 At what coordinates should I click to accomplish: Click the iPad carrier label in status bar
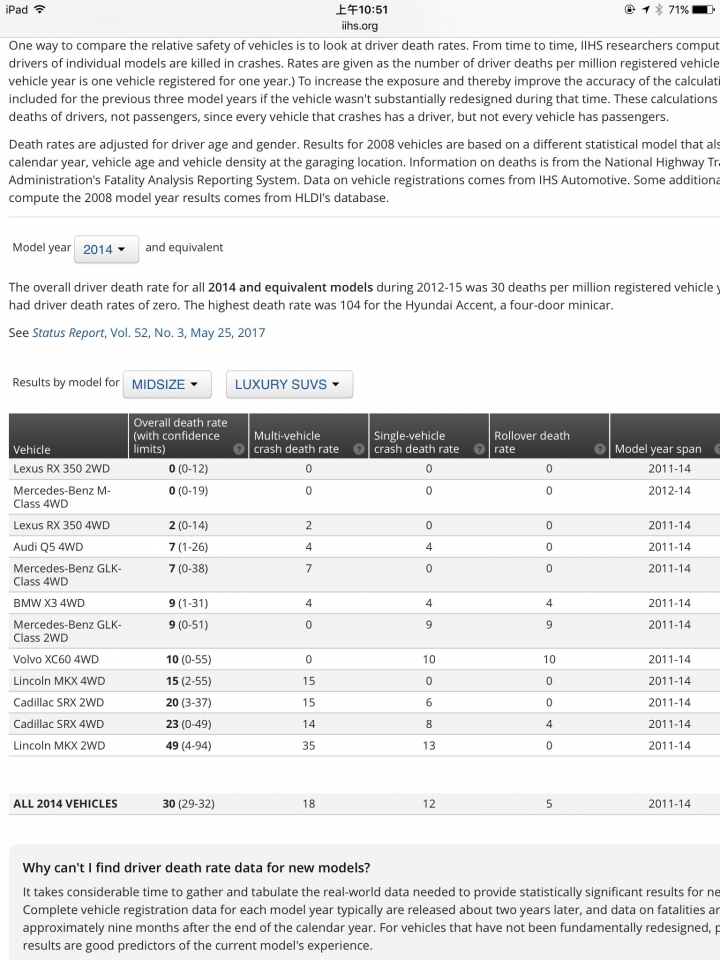(x=17, y=9)
